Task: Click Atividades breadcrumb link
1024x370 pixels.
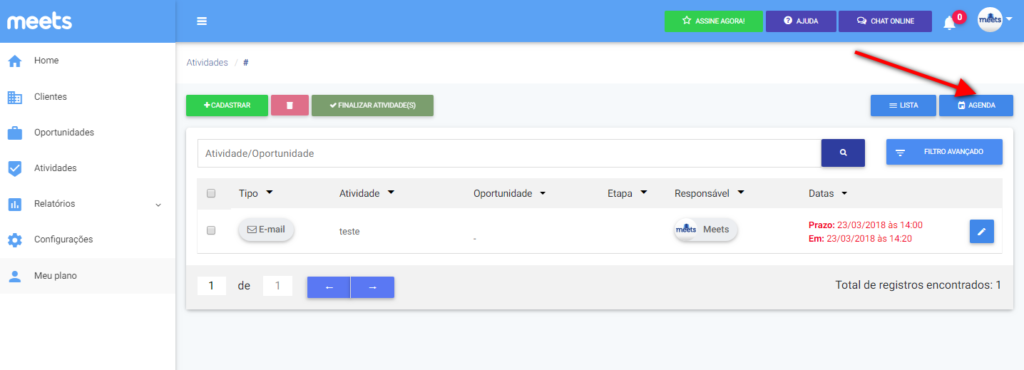Action: pos(207,63)
